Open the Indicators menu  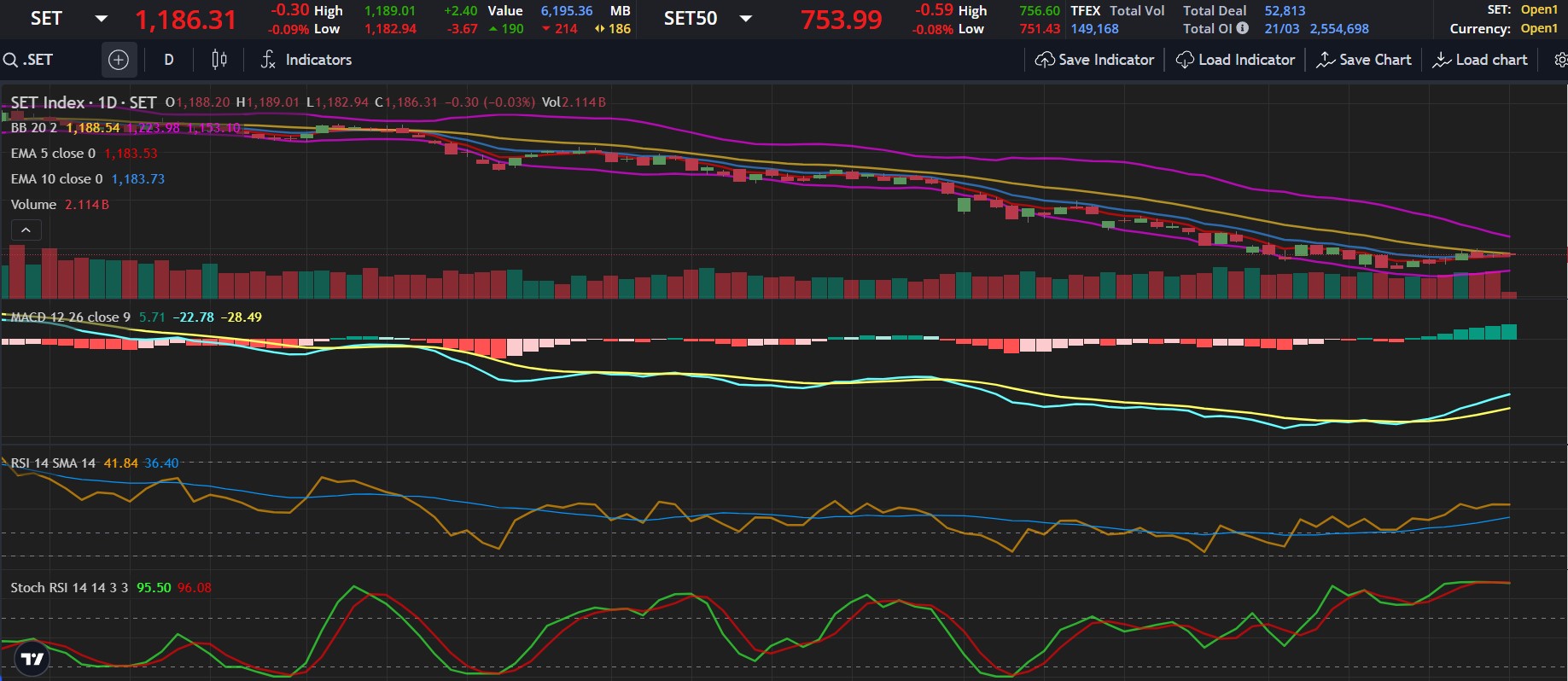coord(306,60)
